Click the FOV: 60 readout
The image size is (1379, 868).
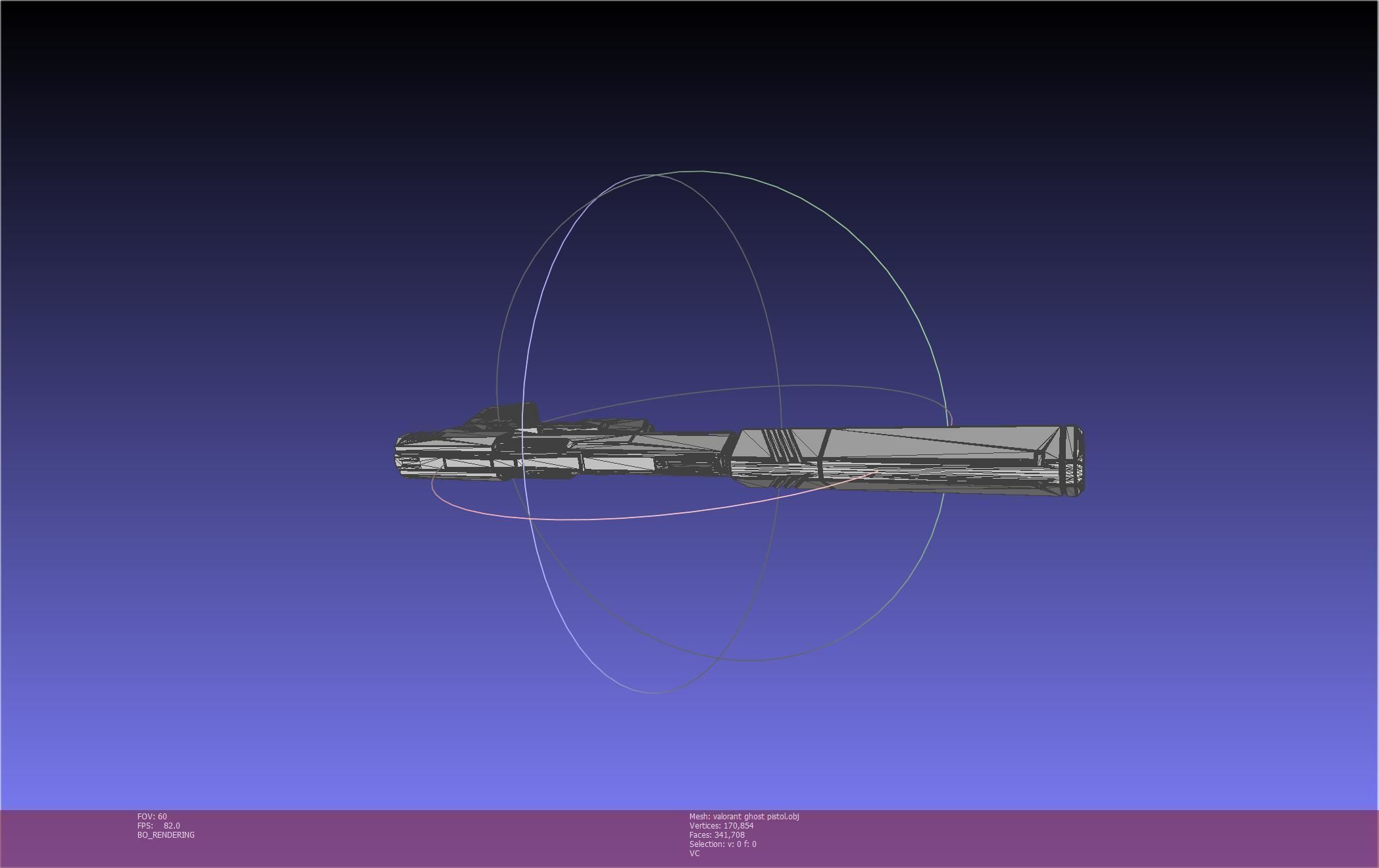click(x=152, y=817)
